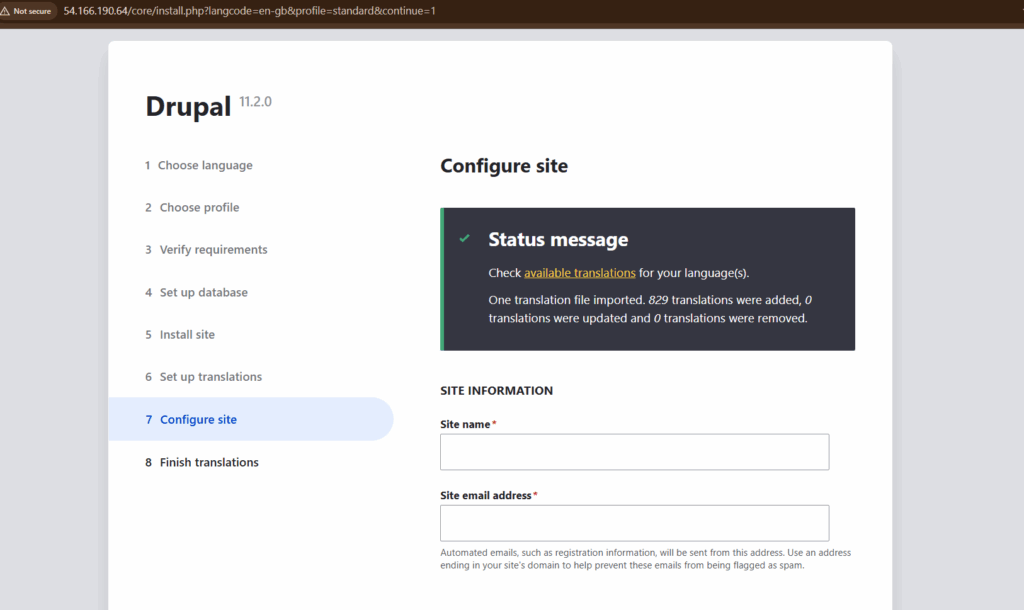
Task: Click the 11.2.0 version number
Action: pyautogui.click(x=255, y=102)
